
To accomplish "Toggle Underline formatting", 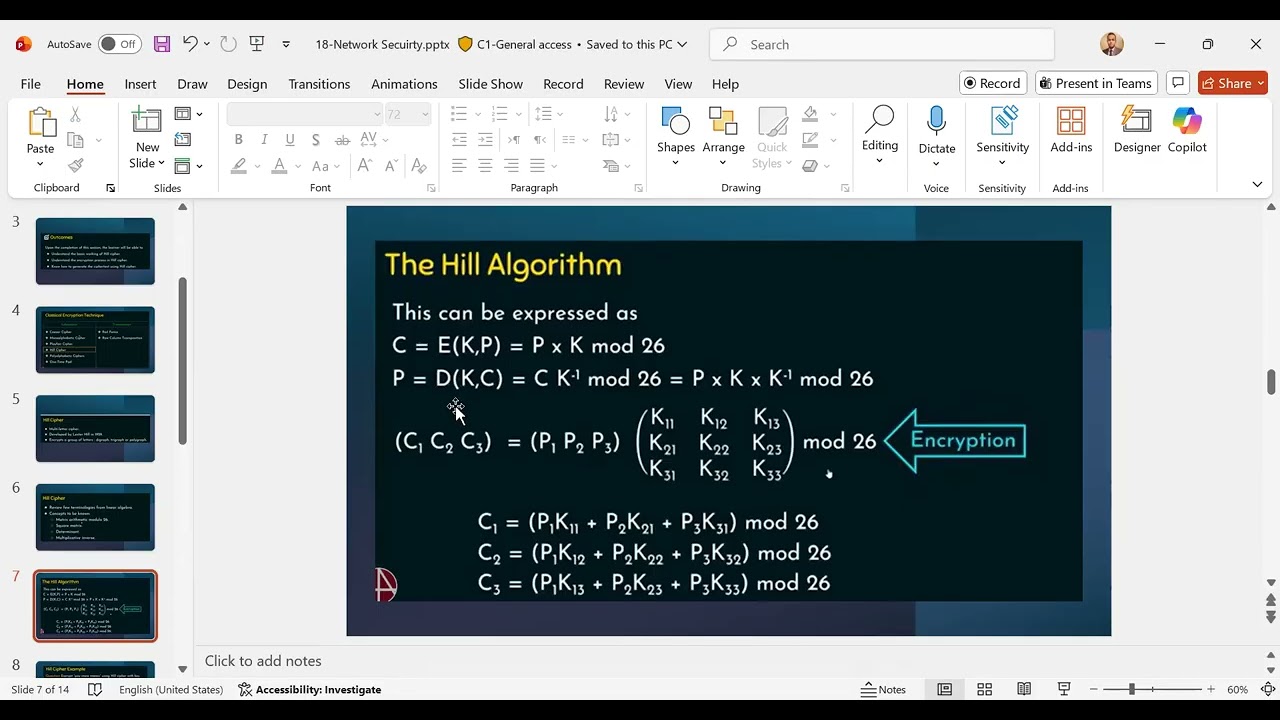I will click(x=290, y=140).
